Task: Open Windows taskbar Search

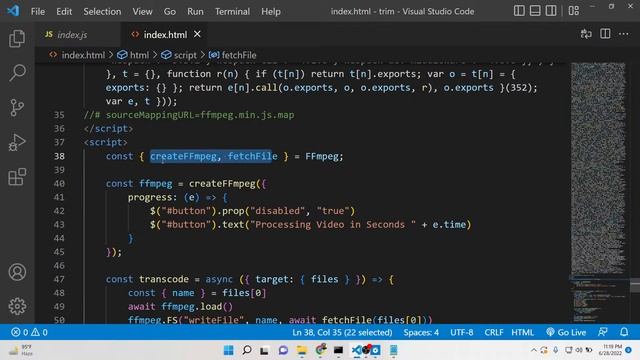Action: point(247,350)
